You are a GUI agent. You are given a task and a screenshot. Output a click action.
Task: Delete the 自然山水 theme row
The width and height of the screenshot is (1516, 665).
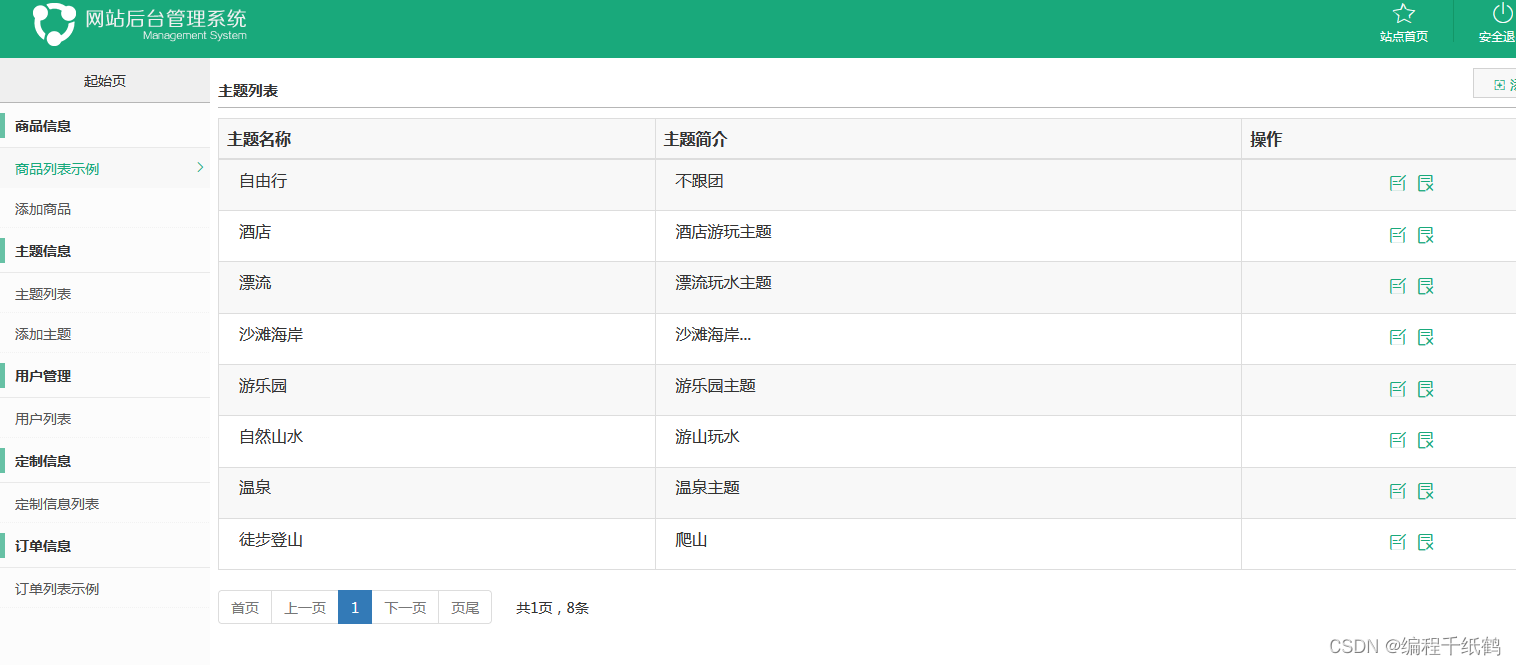click(x=1426, y=440)
